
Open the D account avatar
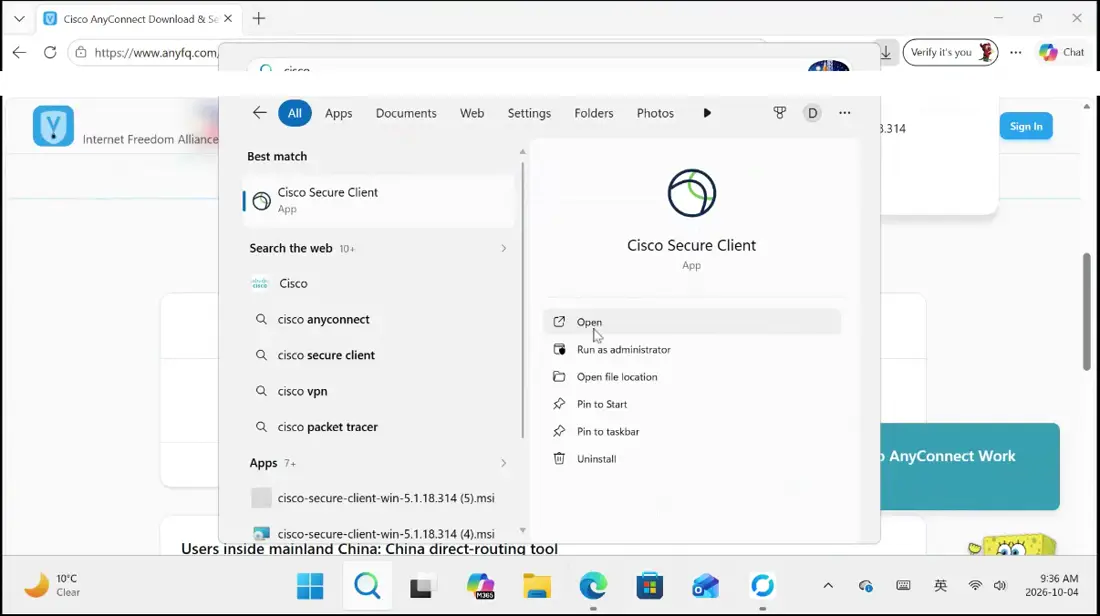pos(812,113)
